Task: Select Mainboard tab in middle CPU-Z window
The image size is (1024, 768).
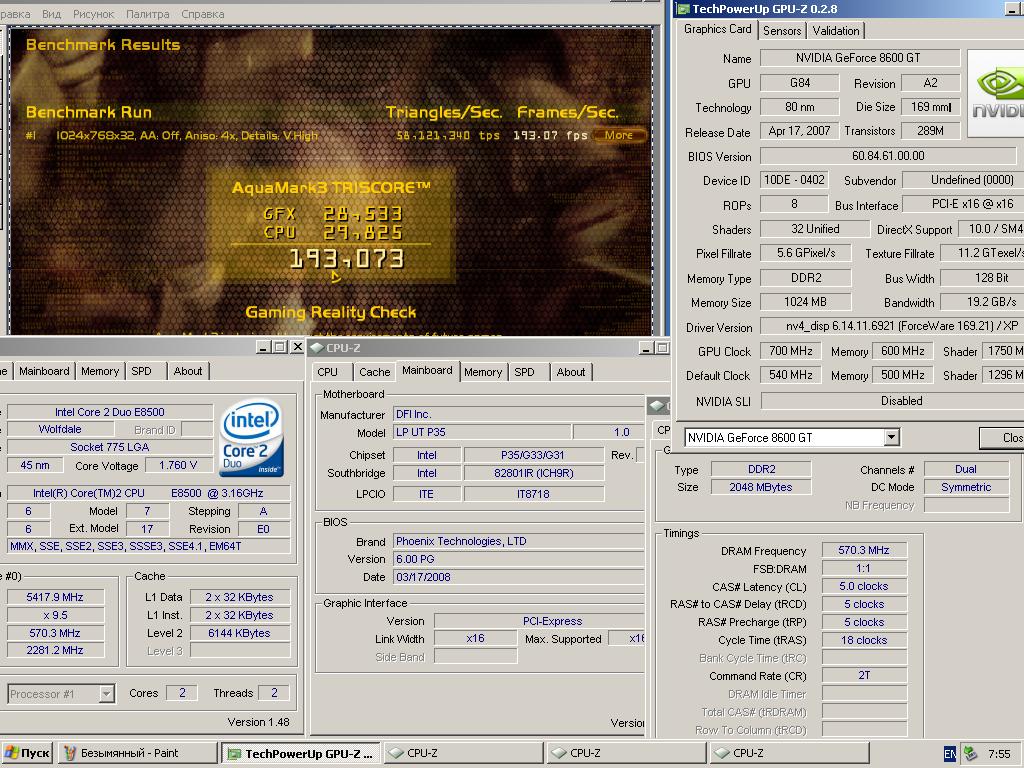Action: [427, 370]
